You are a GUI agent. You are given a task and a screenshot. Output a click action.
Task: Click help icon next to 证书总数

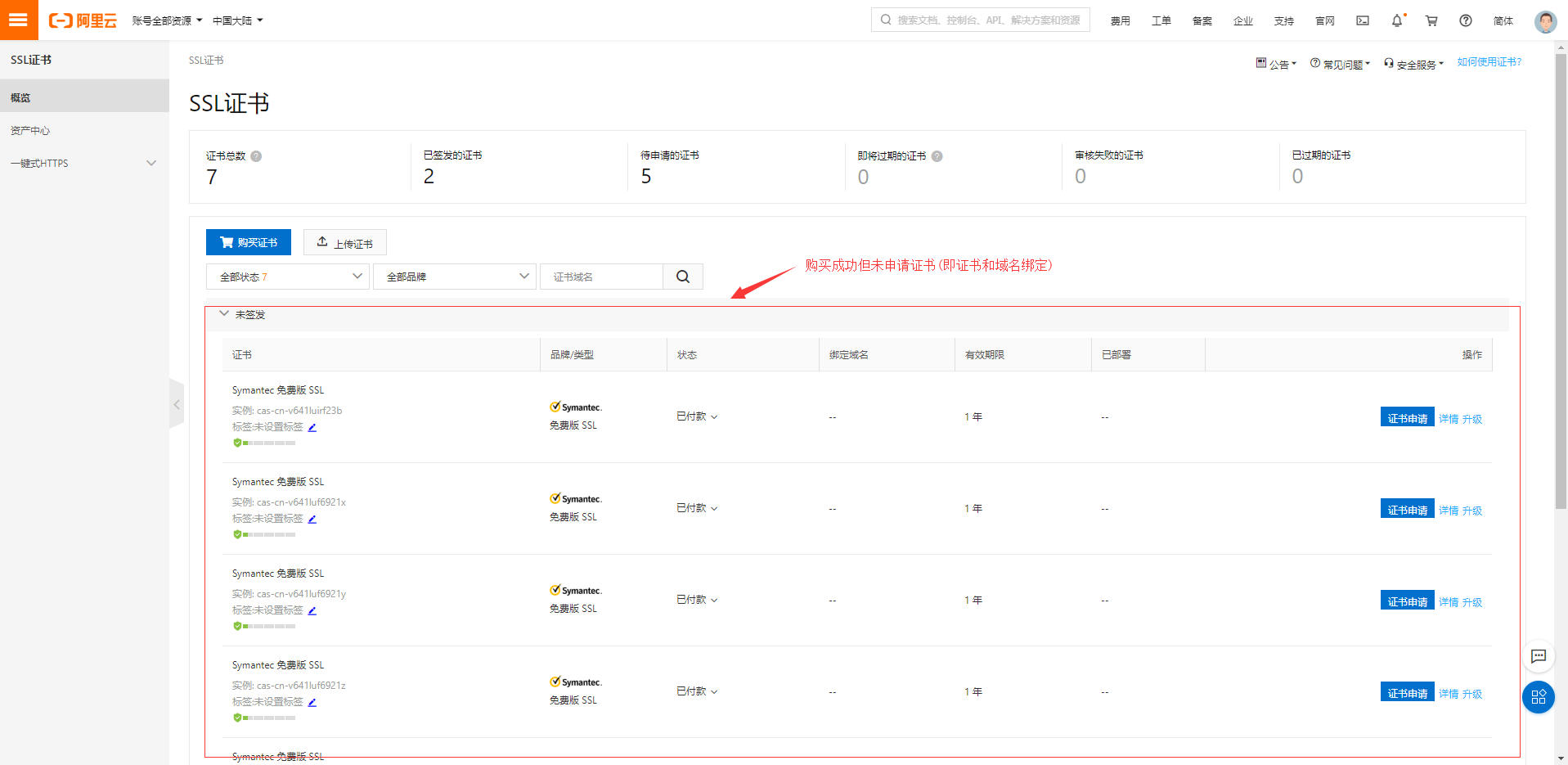pos(256,156)
